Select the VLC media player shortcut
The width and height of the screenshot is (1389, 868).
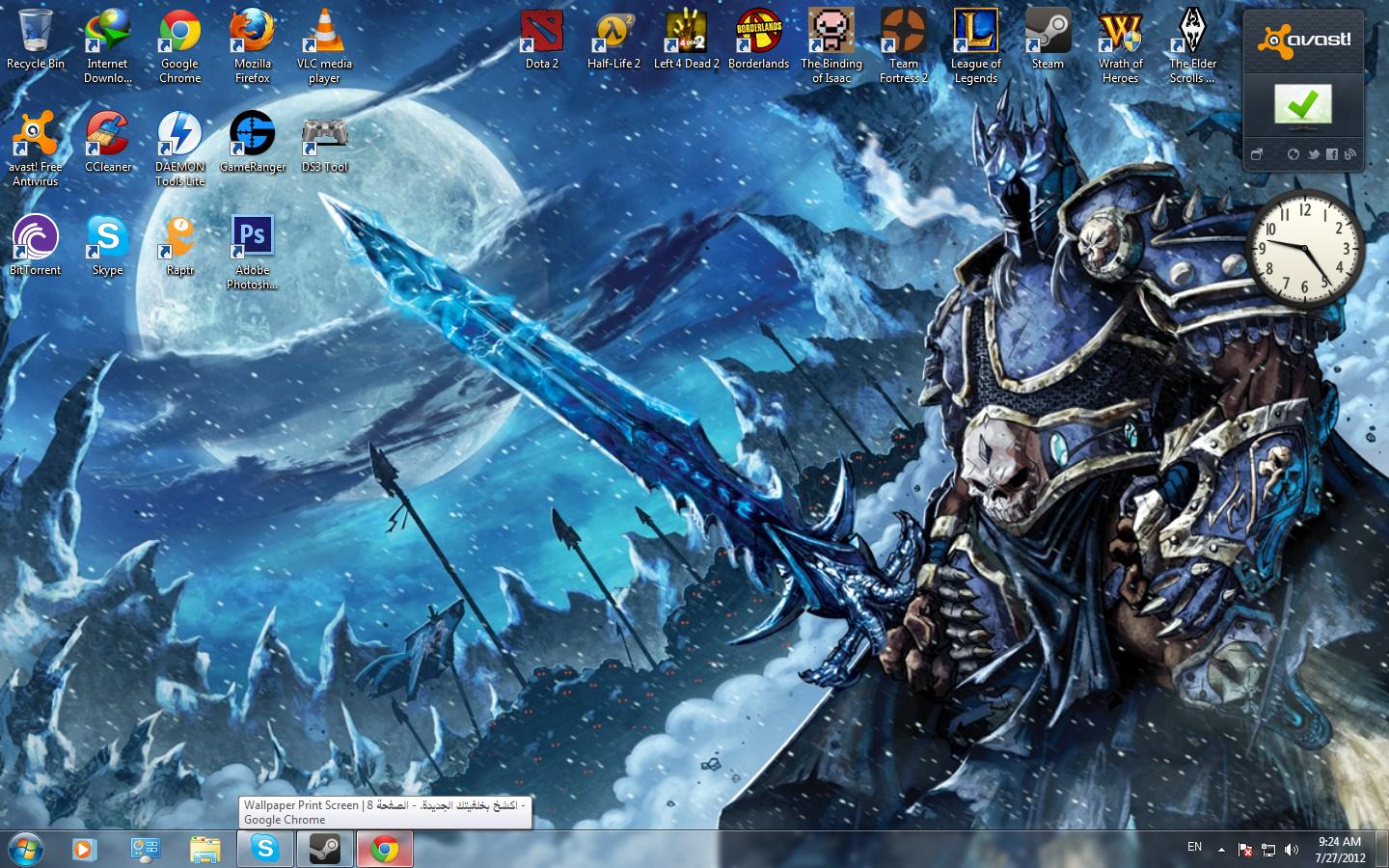point(324,47)
